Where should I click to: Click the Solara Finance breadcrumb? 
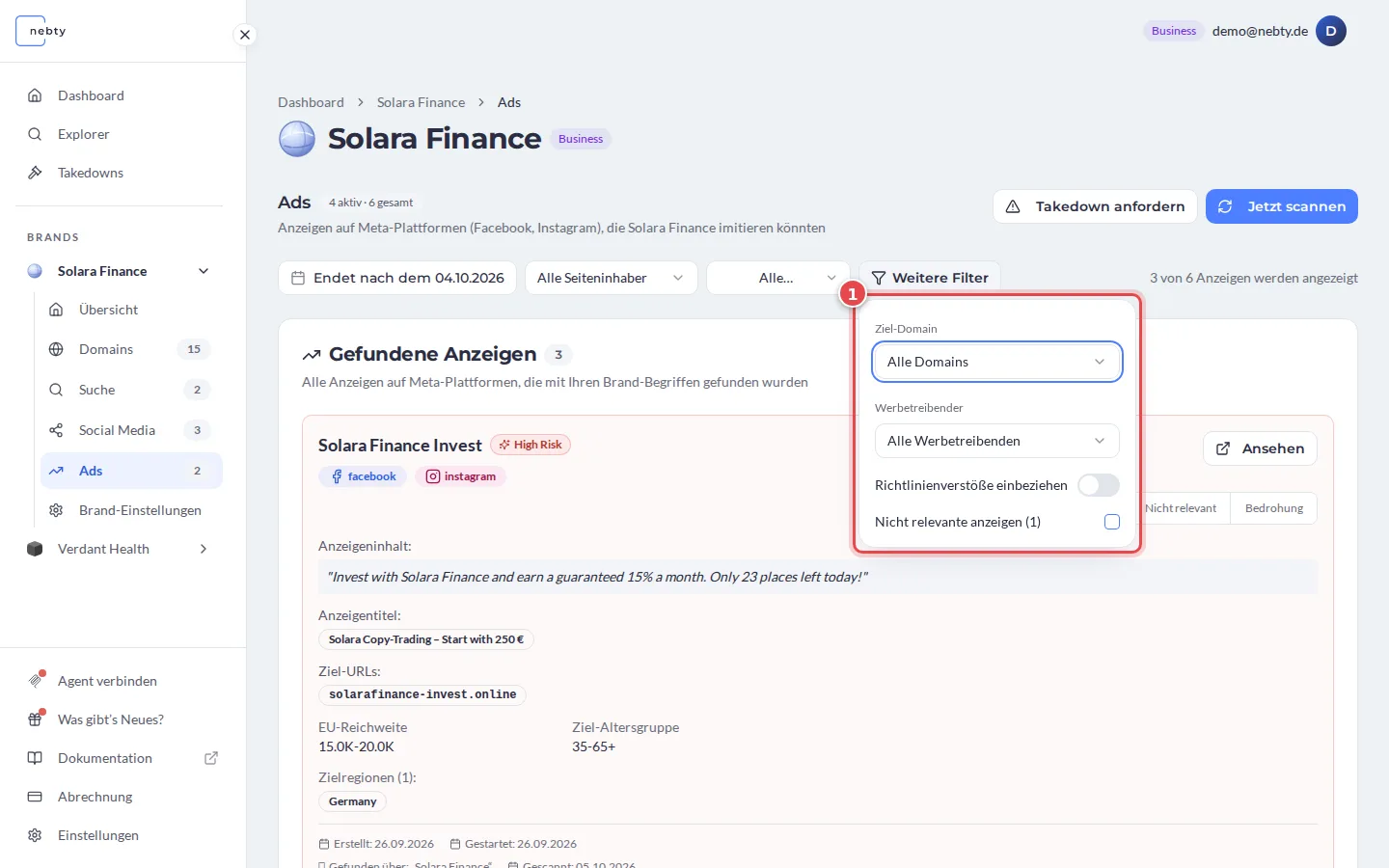click(x=421, y=102)
